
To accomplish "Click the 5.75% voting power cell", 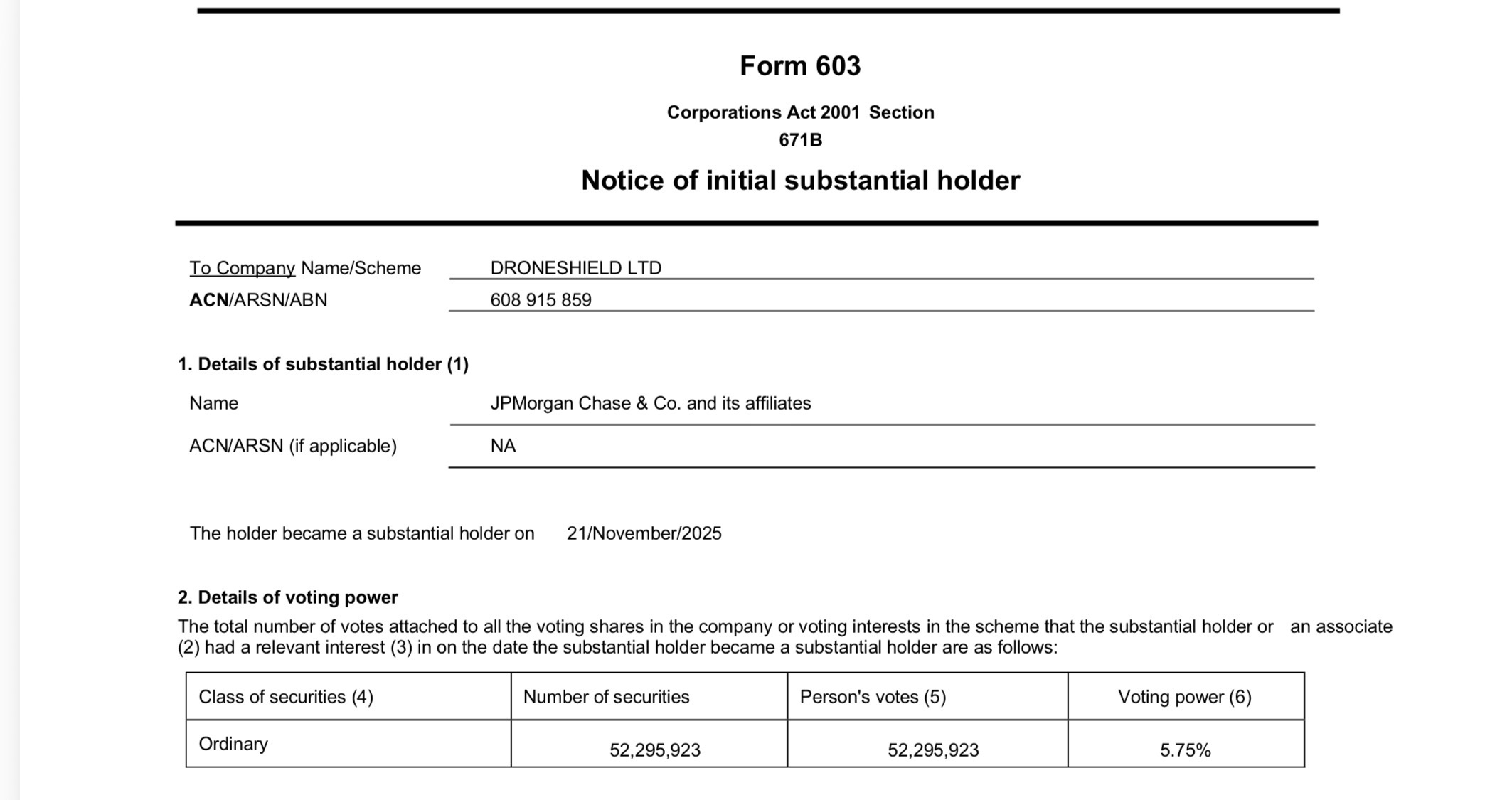I will point(1185,750).
